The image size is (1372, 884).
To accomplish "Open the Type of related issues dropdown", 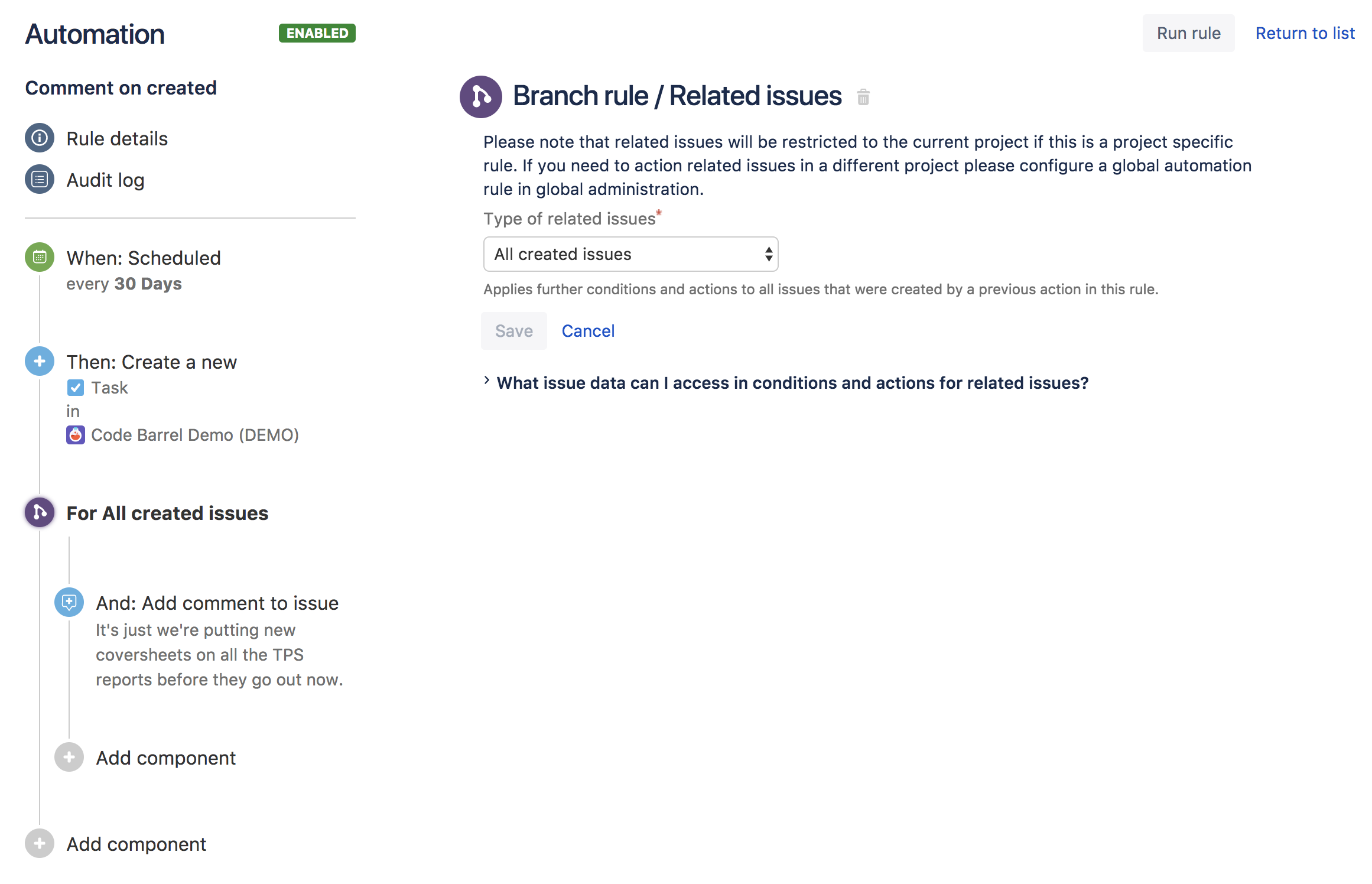I will point(630,254).
